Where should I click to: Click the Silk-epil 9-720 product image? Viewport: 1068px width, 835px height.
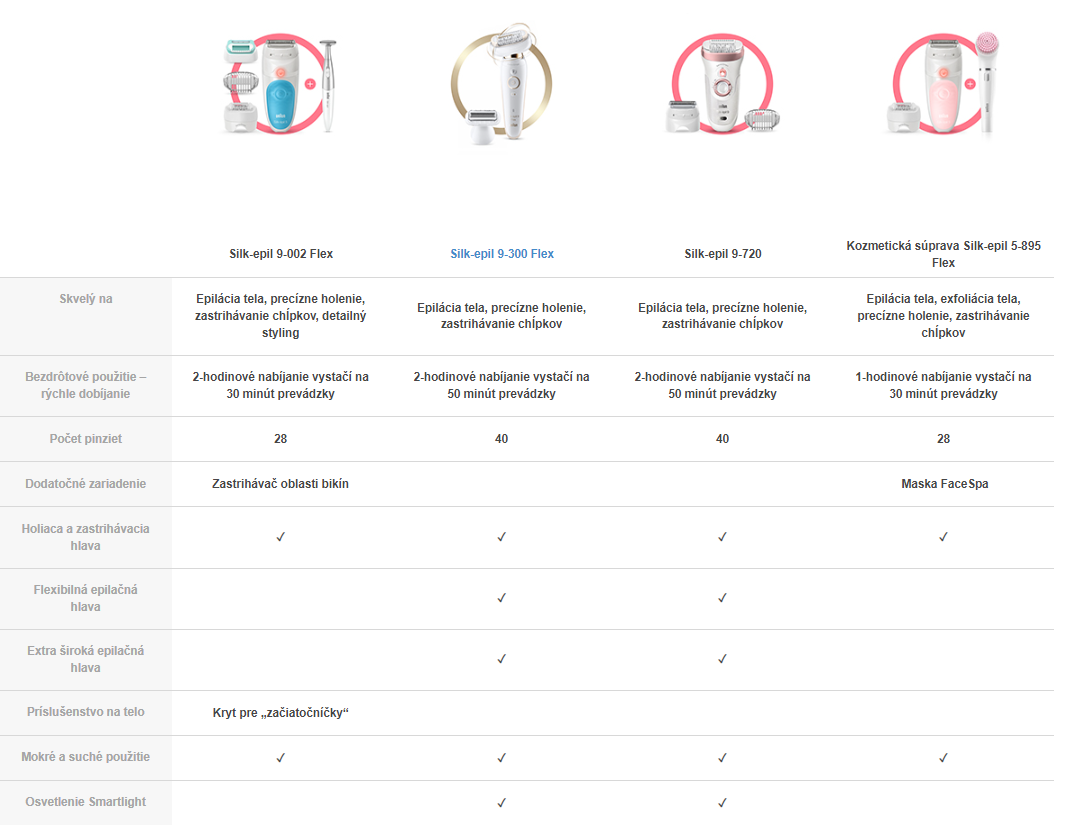[x=722, y=88]
